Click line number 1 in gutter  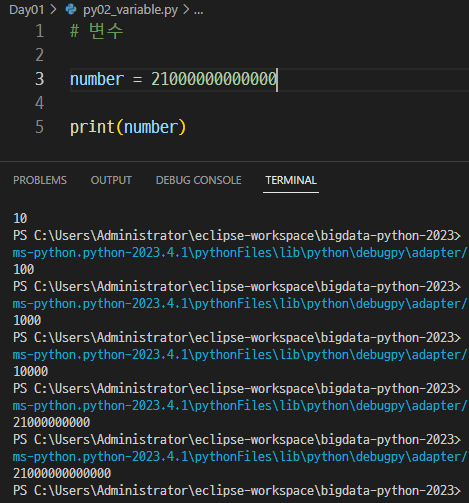40,31
